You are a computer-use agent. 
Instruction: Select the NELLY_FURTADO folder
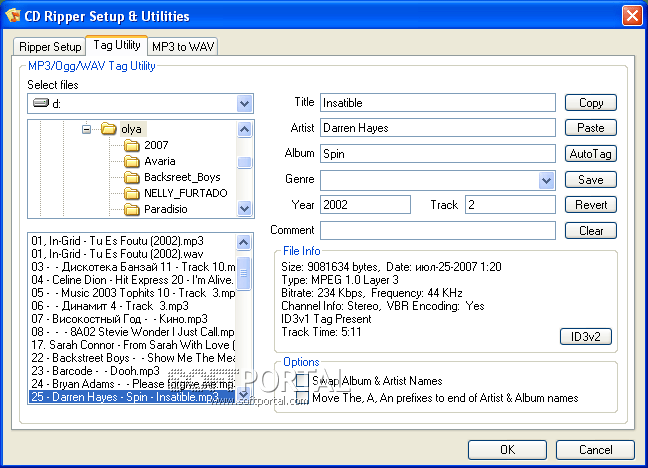(186, 193)
